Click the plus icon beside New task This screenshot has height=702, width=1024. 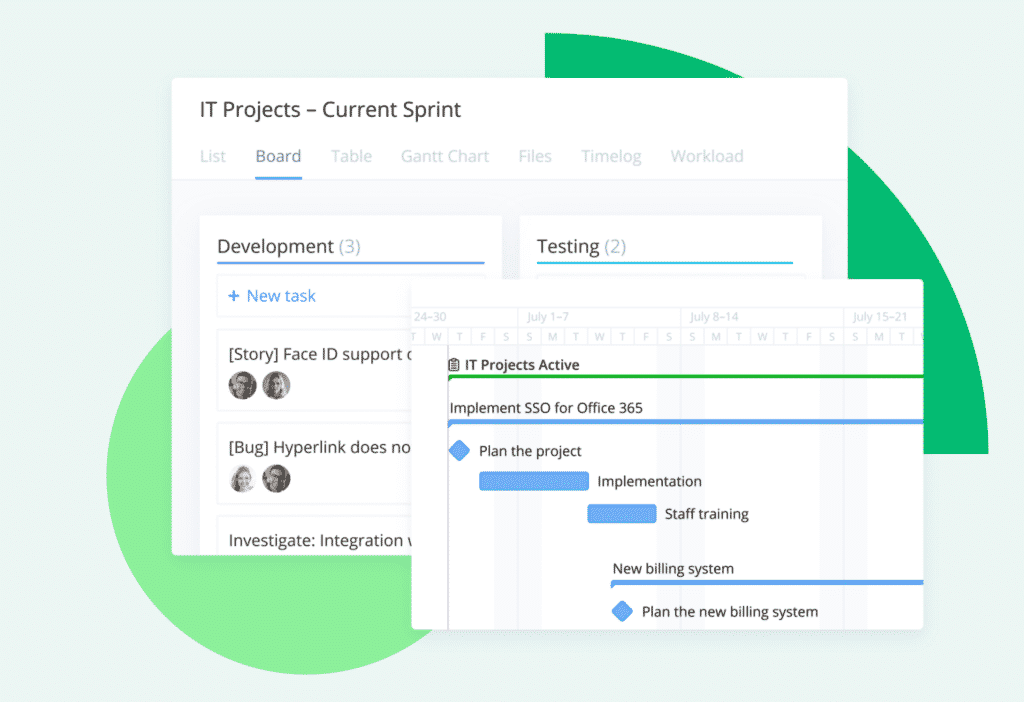[234, 296]
